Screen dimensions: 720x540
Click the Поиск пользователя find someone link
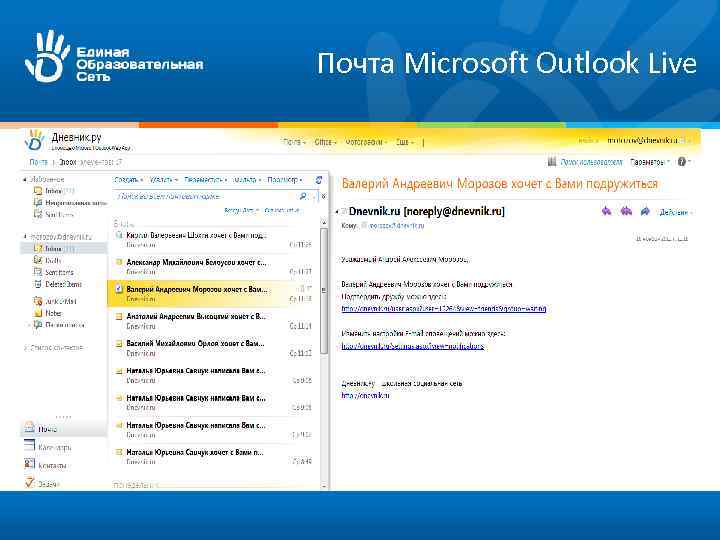click(591, 162)
